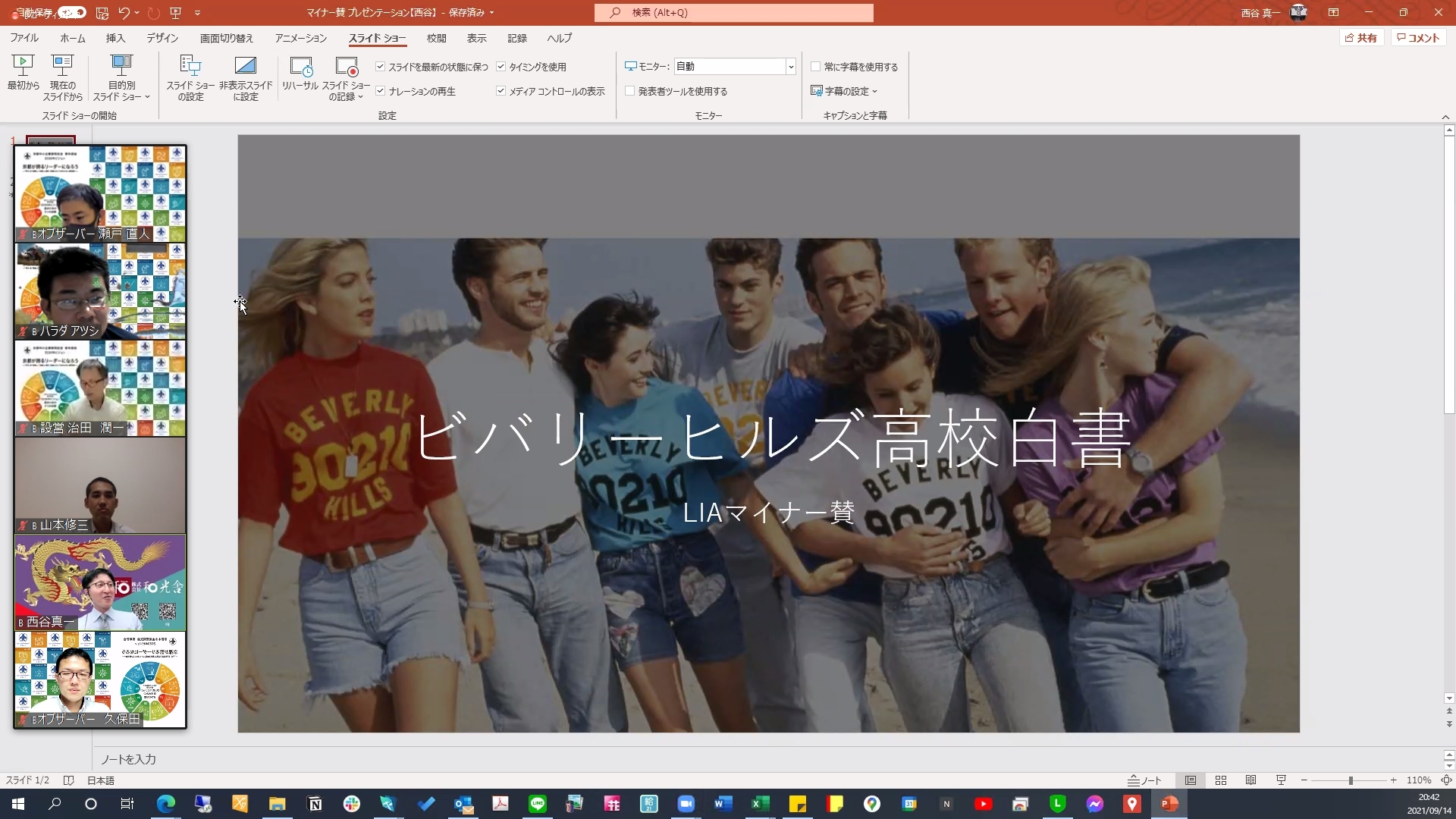Start slideshow from current slide (現在のスライドから)
Viewport: 1456px width, 819px height.
tap(62, 77)
